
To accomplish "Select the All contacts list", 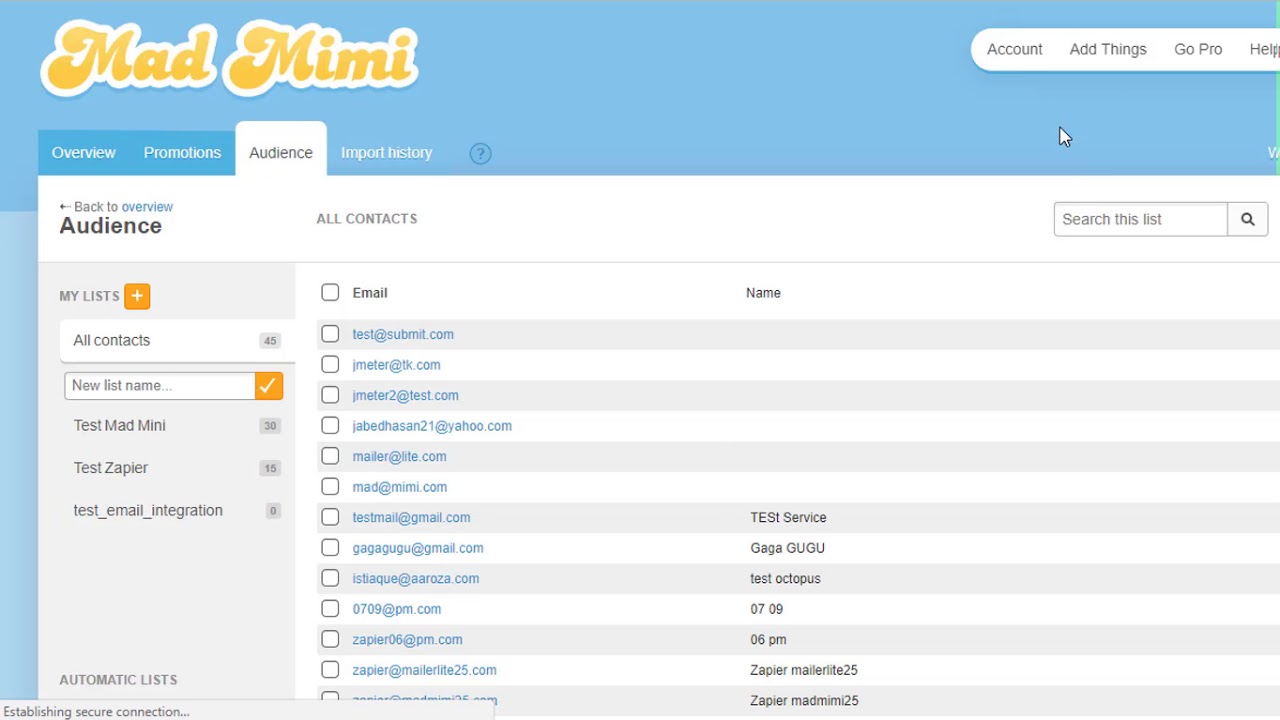I will [x=177, y=340].
